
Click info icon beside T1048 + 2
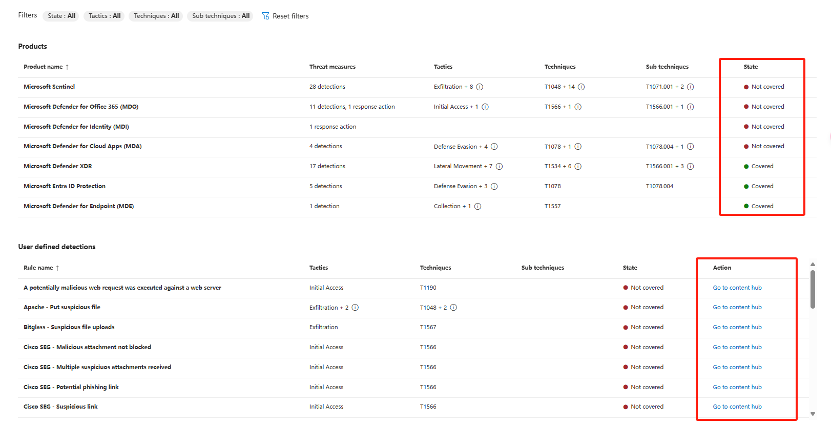pyautogui.click(x=454, y=308)
